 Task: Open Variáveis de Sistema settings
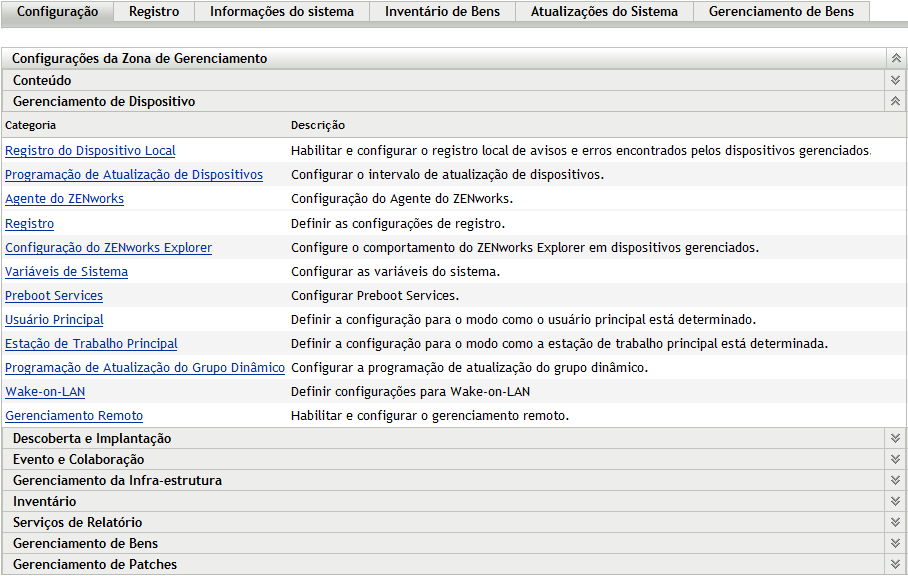[x=66, y=271]
